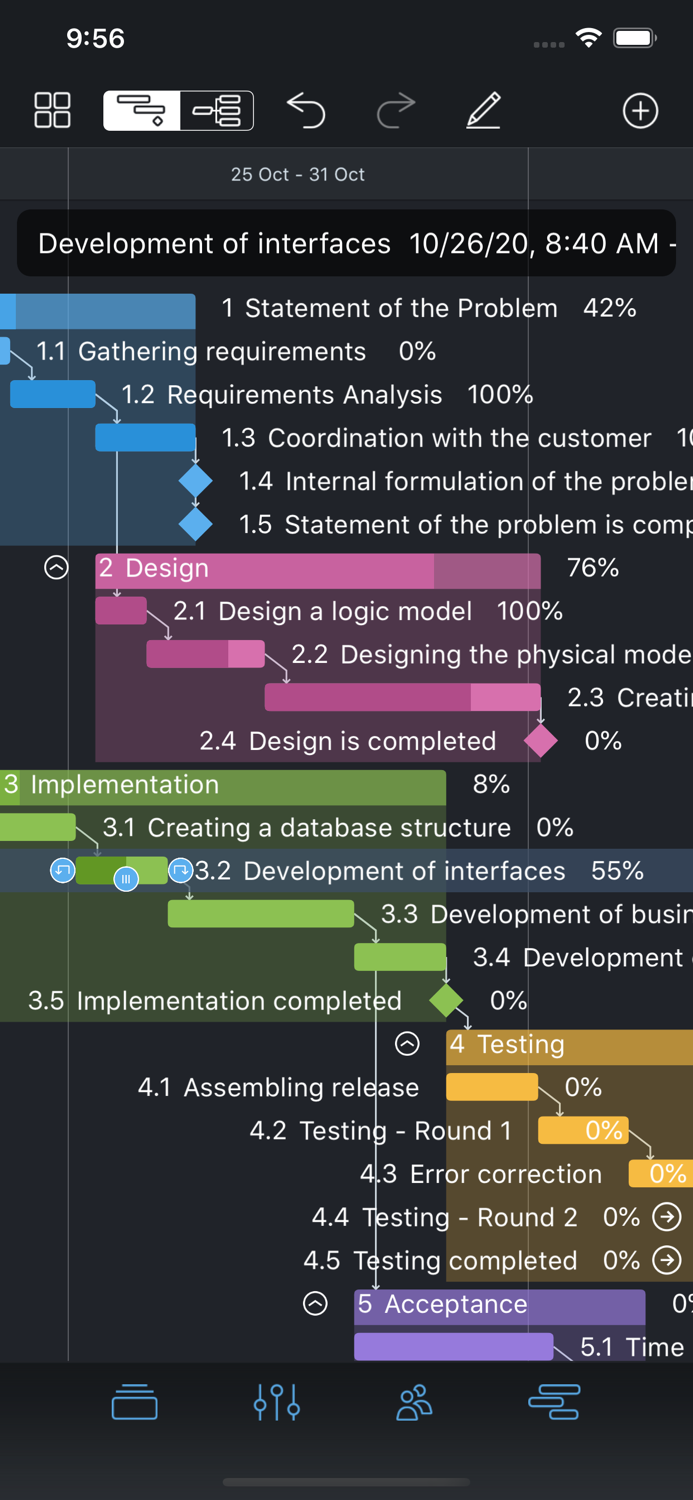Undo the last action
693x1500 pixels.
306,110
